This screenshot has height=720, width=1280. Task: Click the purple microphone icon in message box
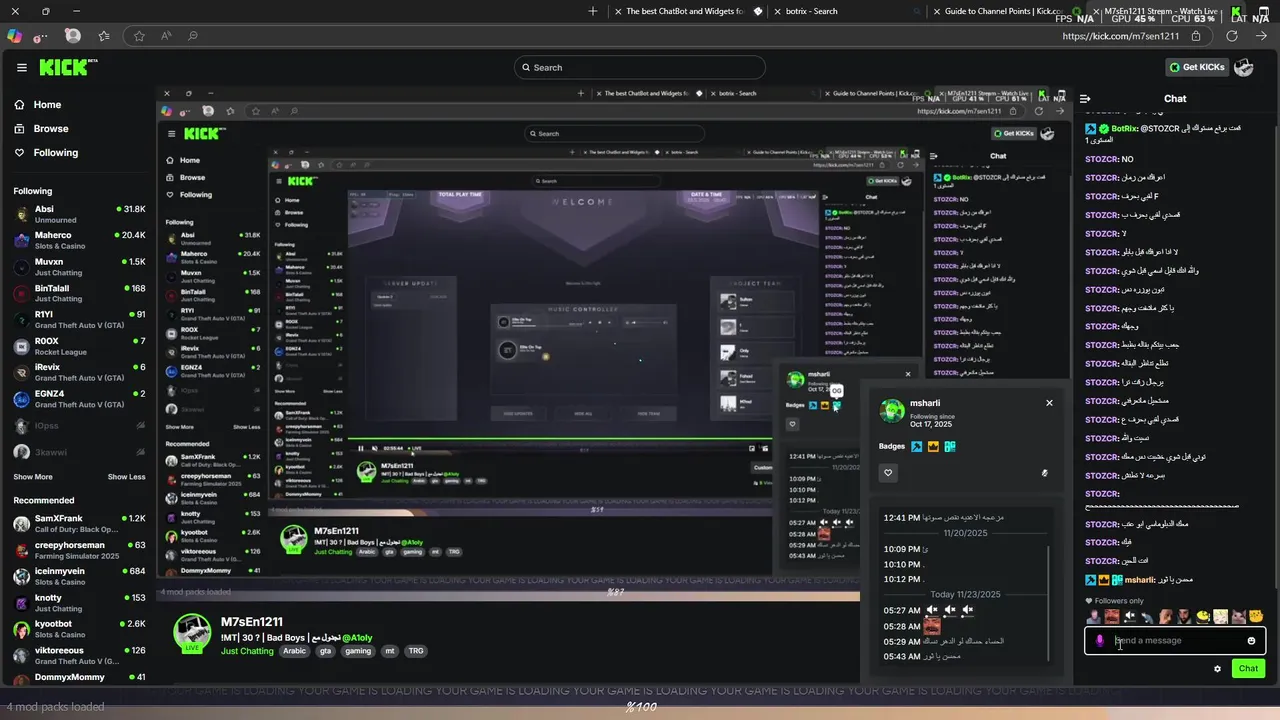coord(1100,641)
